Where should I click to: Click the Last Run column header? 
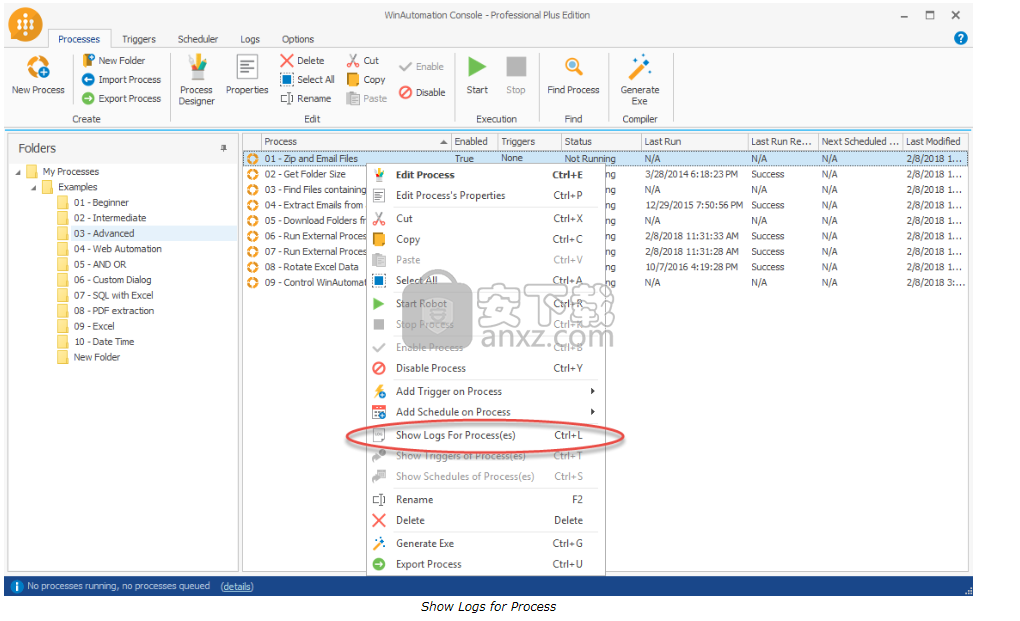(x=694, y=141)
